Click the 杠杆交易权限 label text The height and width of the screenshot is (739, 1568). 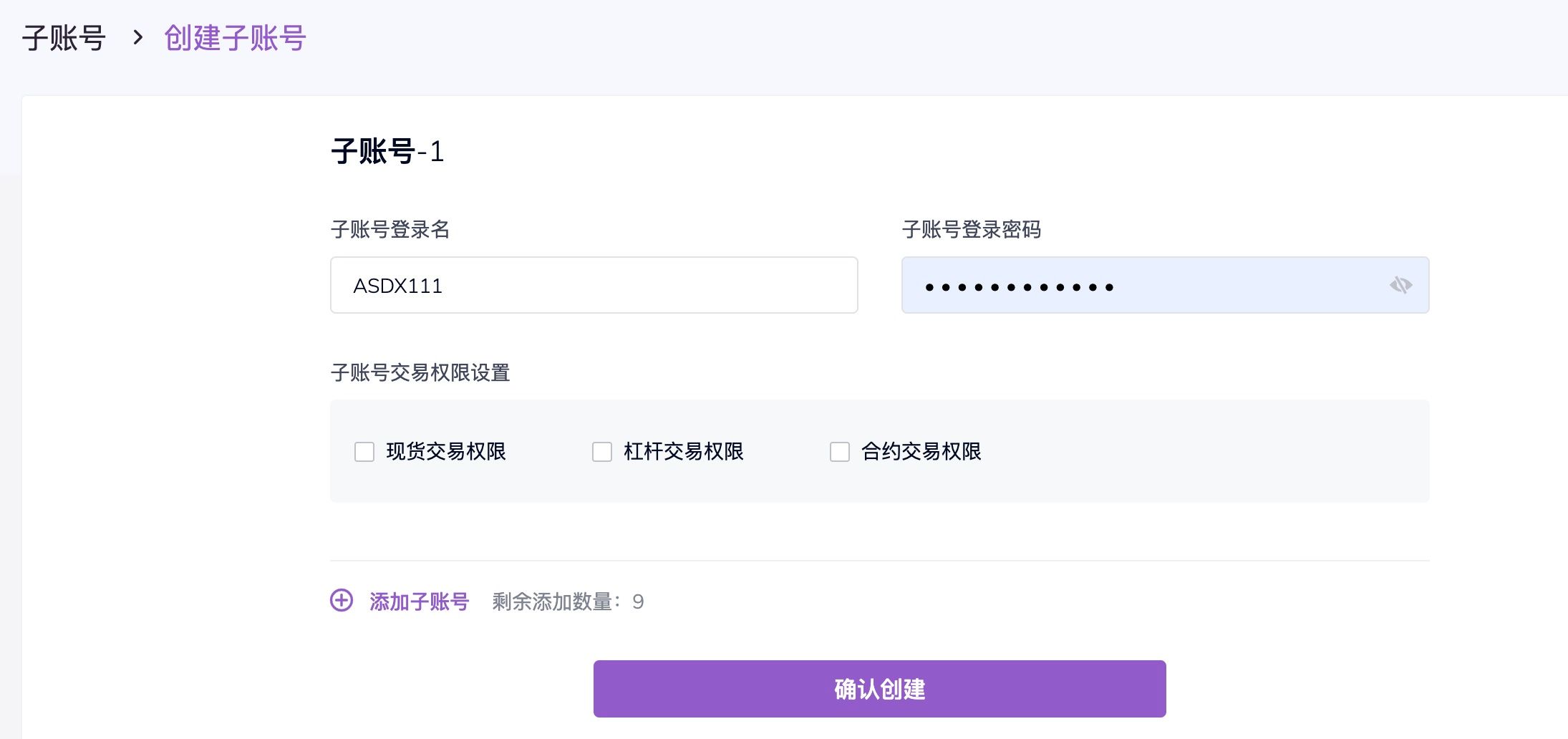click(x=684, y=452)
